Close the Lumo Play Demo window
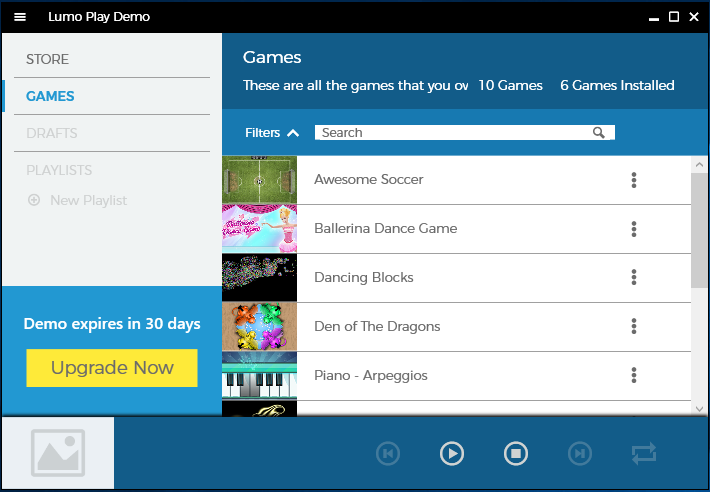This screenshot has height=492, width=710. click(694, 17)
